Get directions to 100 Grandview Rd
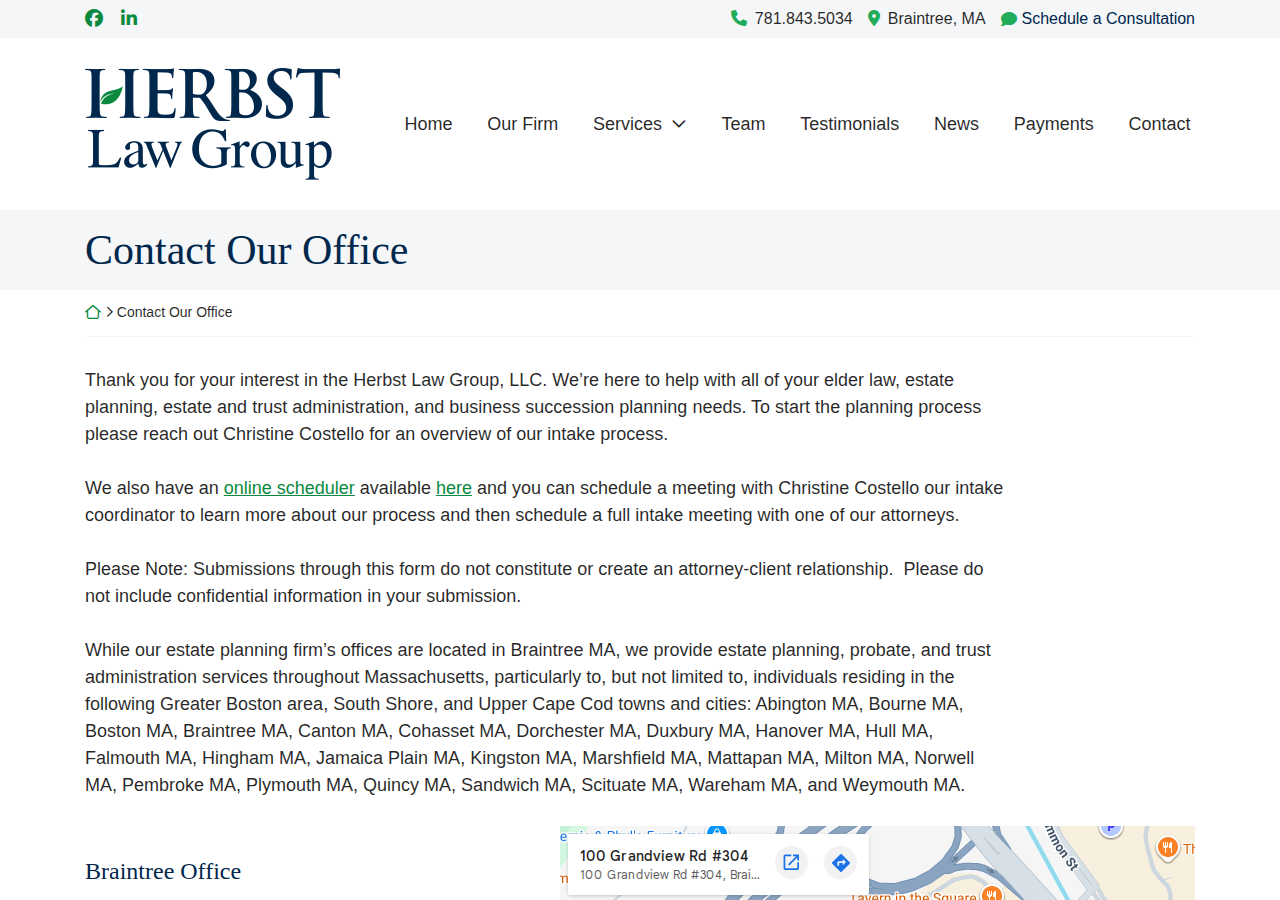This screenshot has width=1280, height=900. [841, 862]
